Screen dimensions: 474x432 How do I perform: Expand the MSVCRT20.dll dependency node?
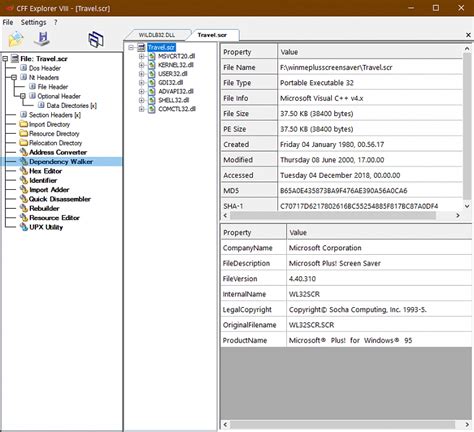(x=141, y=56)
